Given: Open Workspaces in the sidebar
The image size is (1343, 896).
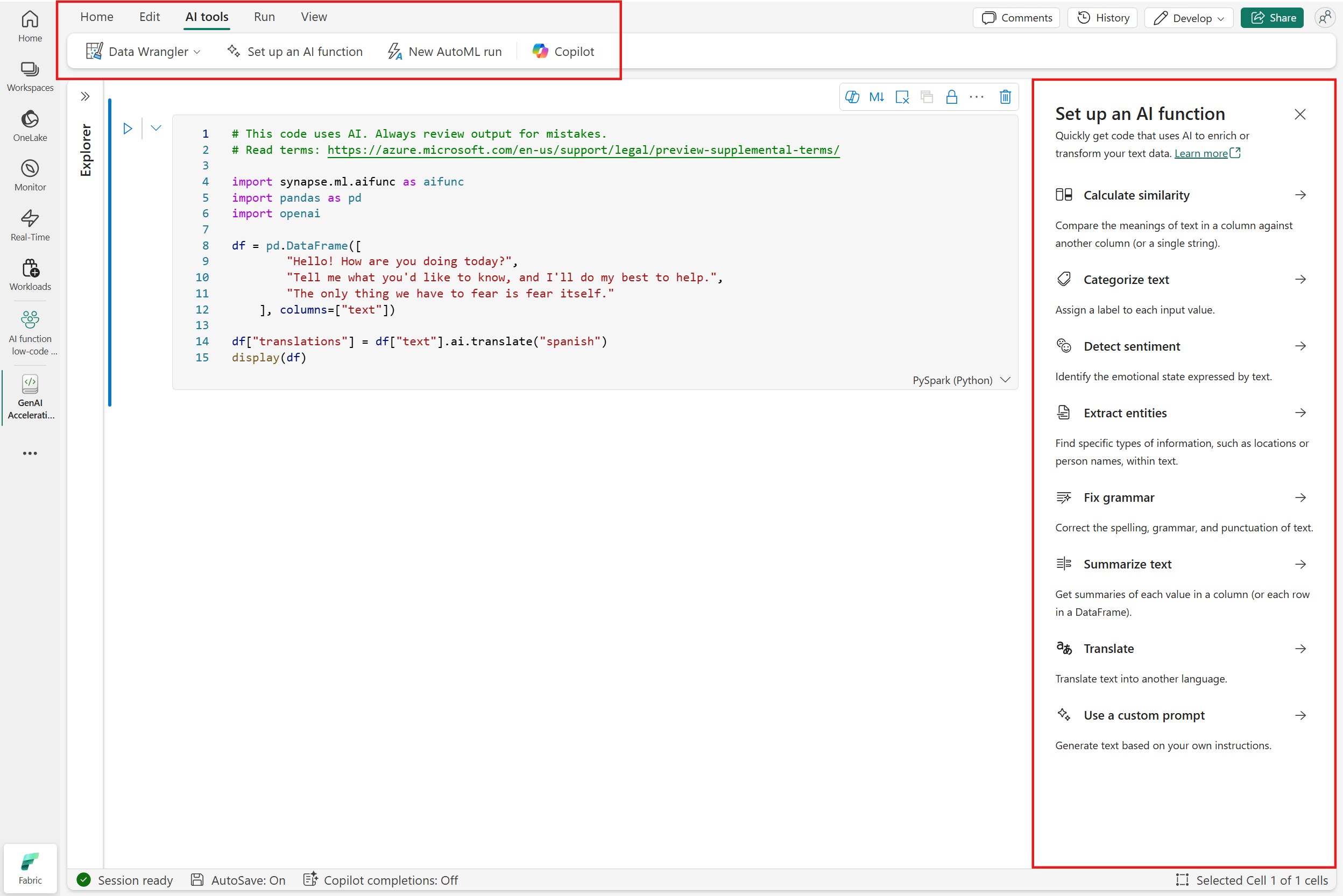Looking at the screenshot, I should 30,76.
